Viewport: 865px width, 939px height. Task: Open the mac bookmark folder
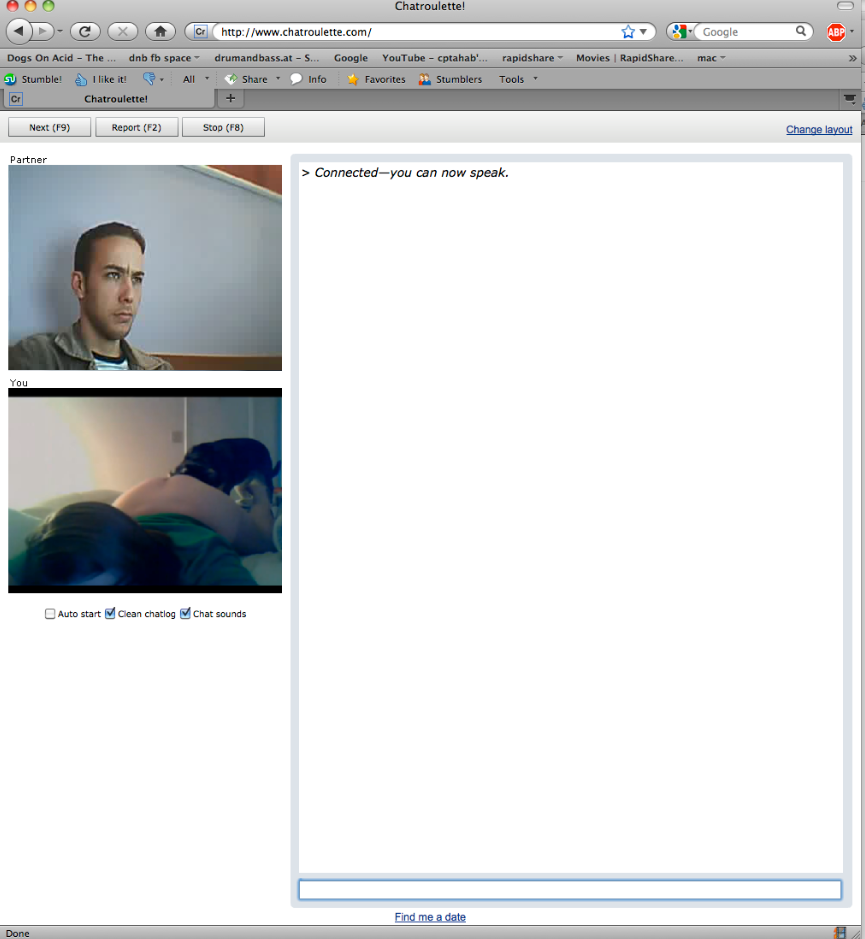pos(711,58)
